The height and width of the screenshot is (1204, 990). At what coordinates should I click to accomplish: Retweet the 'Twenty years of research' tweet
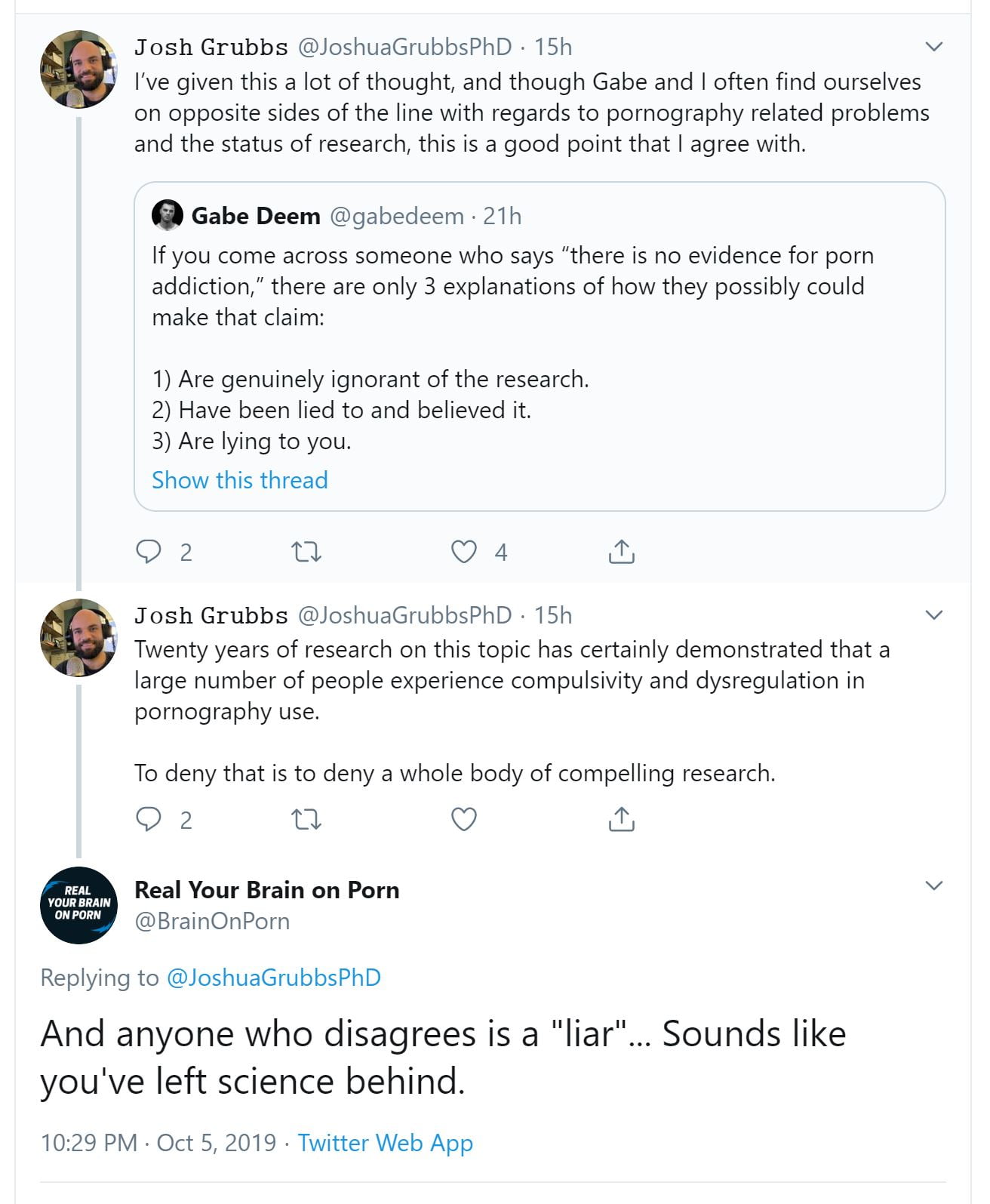(x=306, y=819)
